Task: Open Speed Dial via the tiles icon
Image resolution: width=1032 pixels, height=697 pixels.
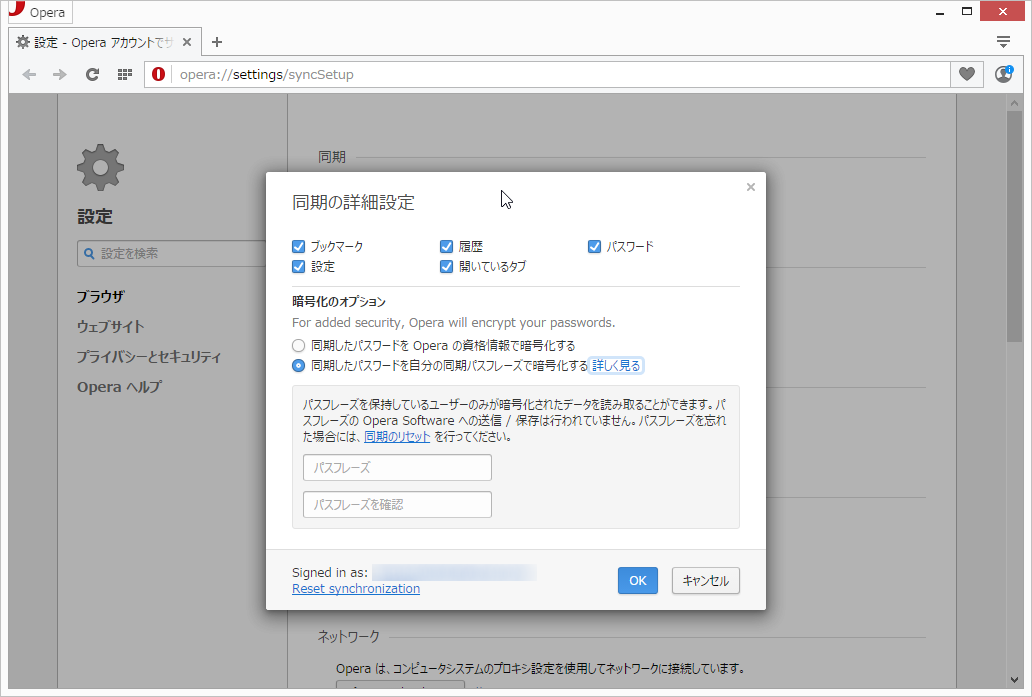Action: click(124, 74)
